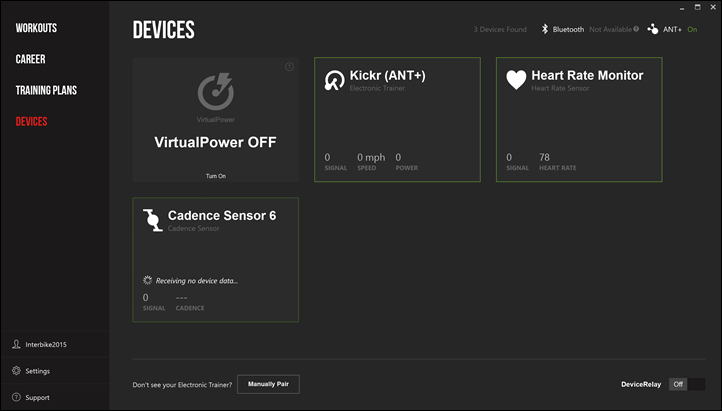Click the Support help icon
Screen dimensions: 722x411
pyautogui.click(x=17, y=397)
